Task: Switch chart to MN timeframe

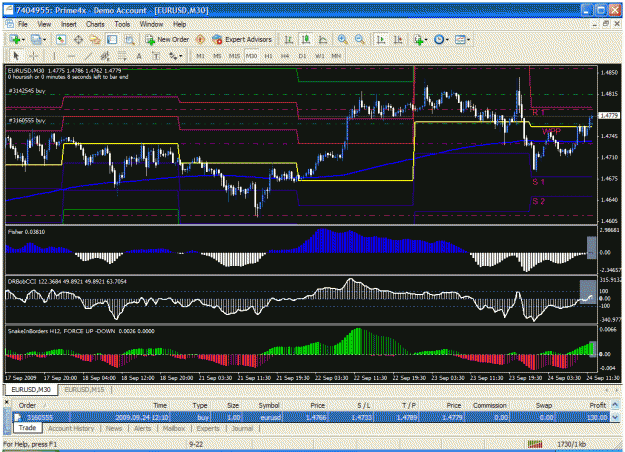Action: point(336,56)
